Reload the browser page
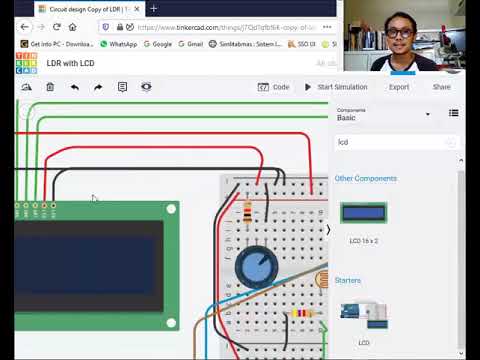The image size is (480, 360). (x=57, y=27)
